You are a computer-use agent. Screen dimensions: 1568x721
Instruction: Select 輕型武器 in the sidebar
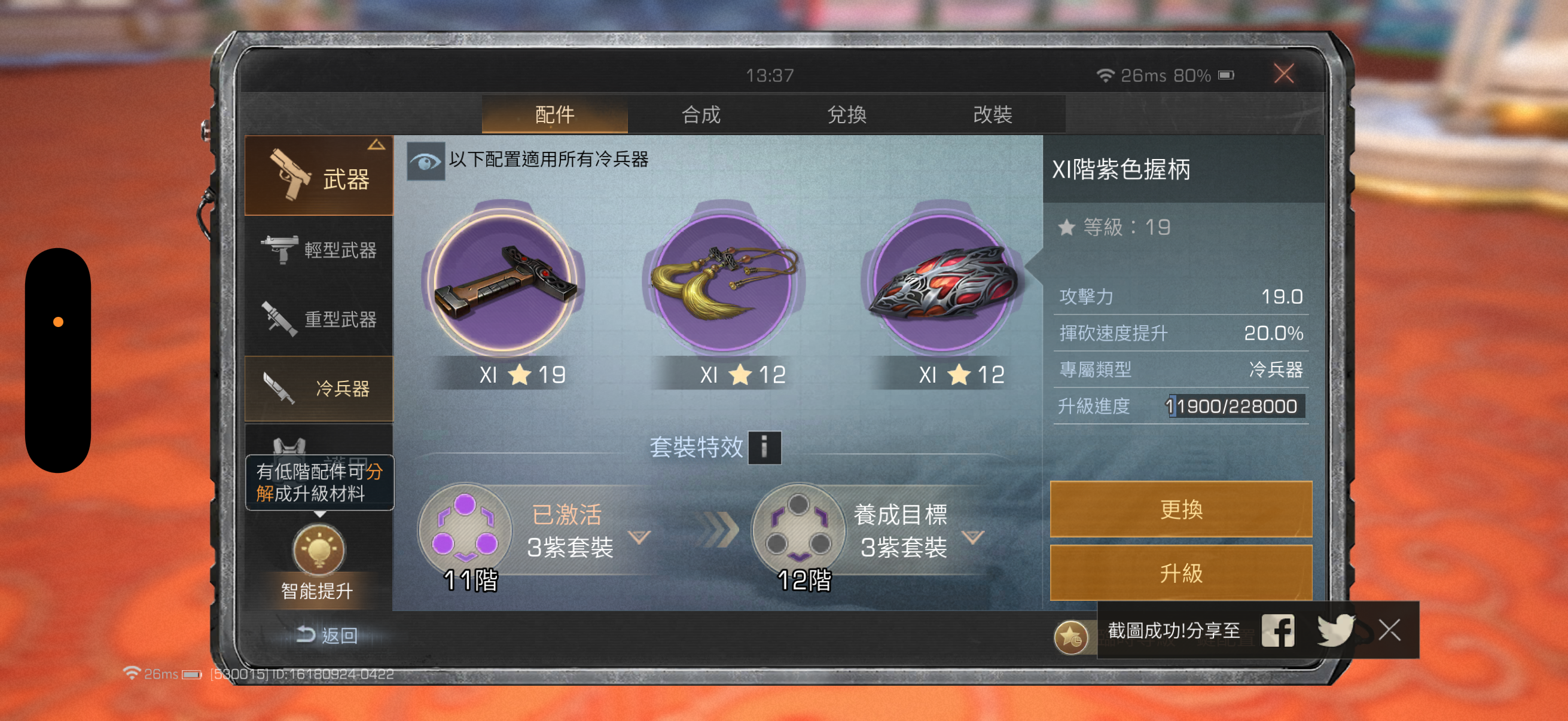pos(319,250)
